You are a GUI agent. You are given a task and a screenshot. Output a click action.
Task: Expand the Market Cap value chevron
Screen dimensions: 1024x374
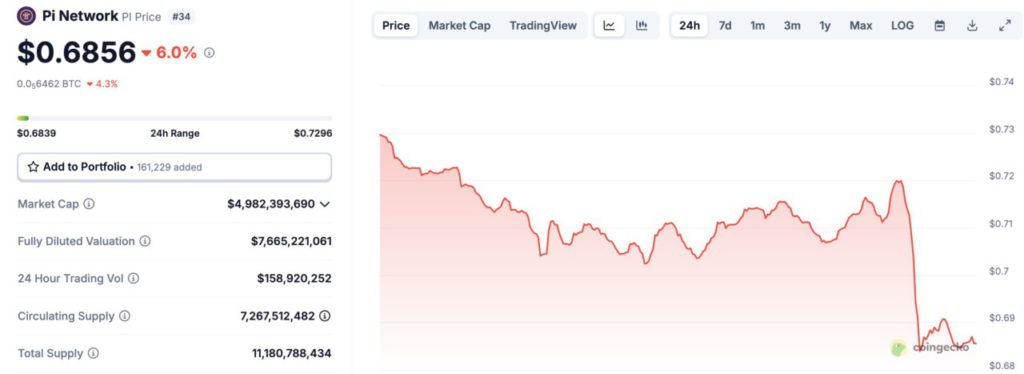(x=325, y=204)
